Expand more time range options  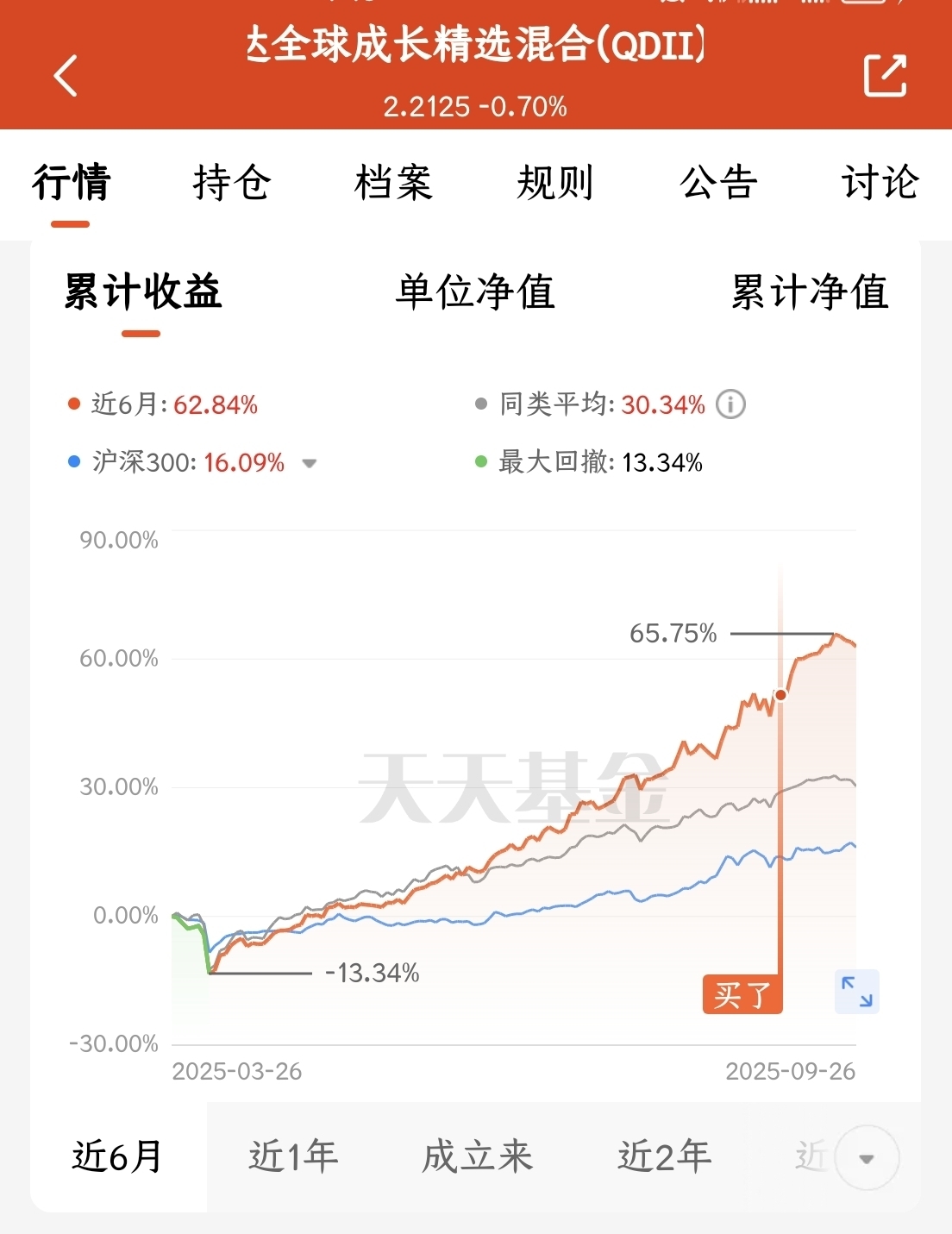click(x=867, y=1158)
